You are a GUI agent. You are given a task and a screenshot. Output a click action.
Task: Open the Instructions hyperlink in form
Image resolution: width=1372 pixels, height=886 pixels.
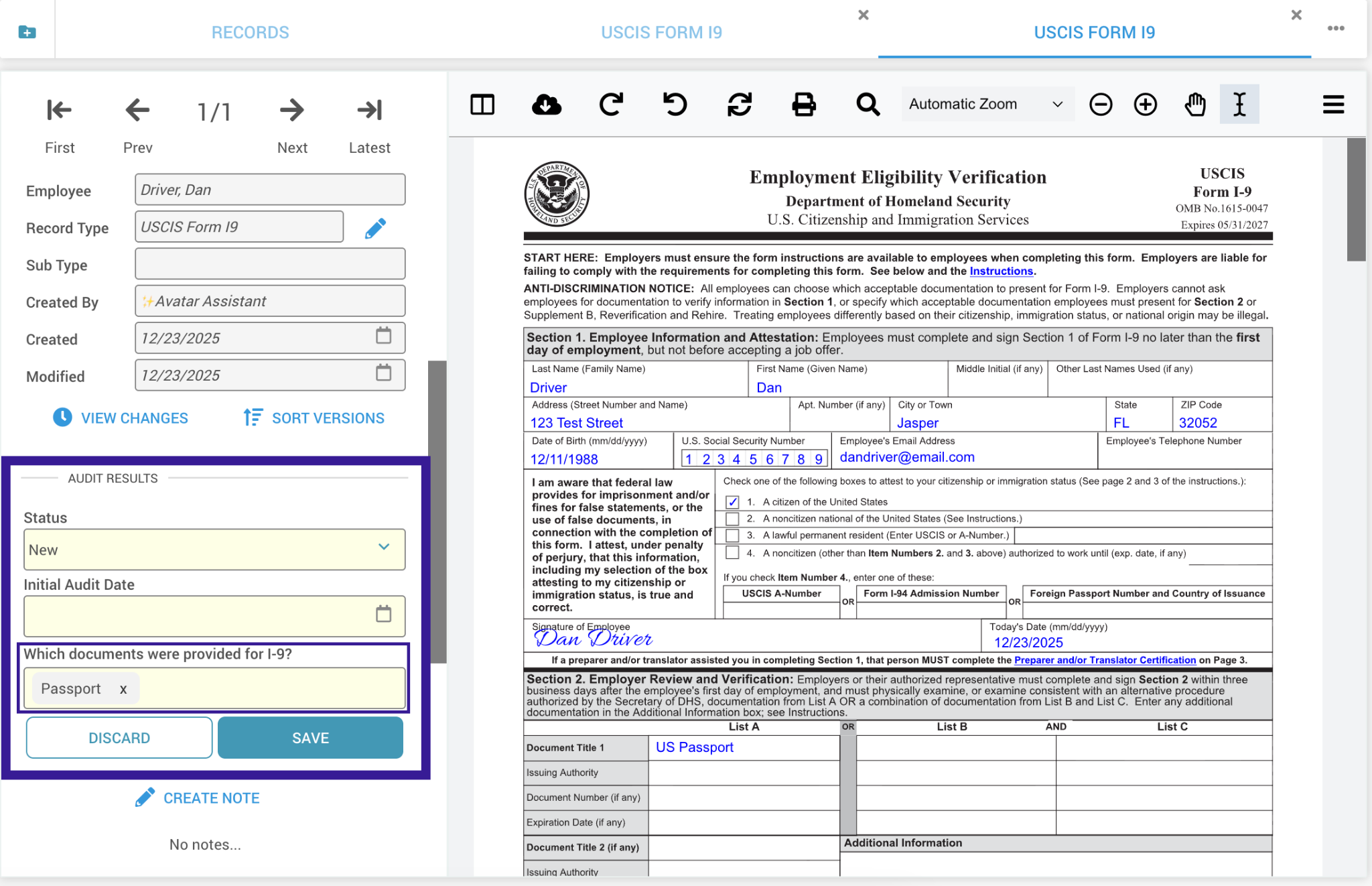1001,271
